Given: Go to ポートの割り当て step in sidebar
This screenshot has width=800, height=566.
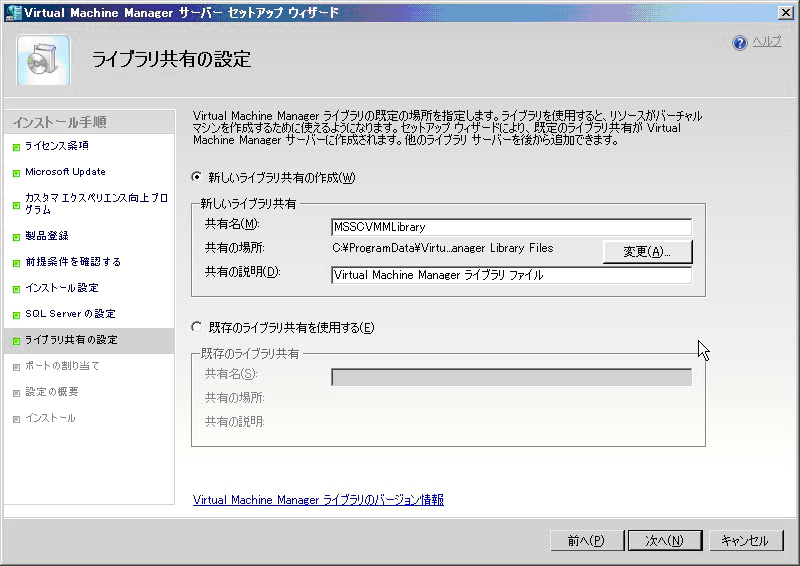Looking at the screenshot, I should coord(62,366).
